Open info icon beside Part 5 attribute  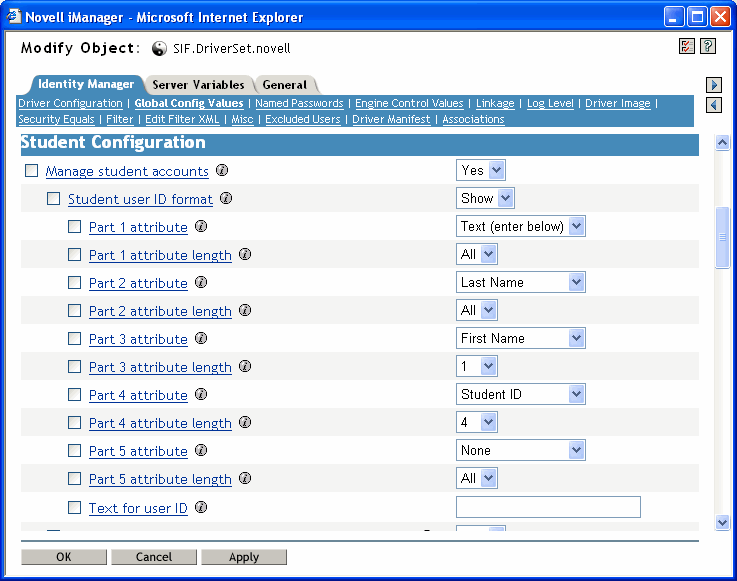point(201,450)
